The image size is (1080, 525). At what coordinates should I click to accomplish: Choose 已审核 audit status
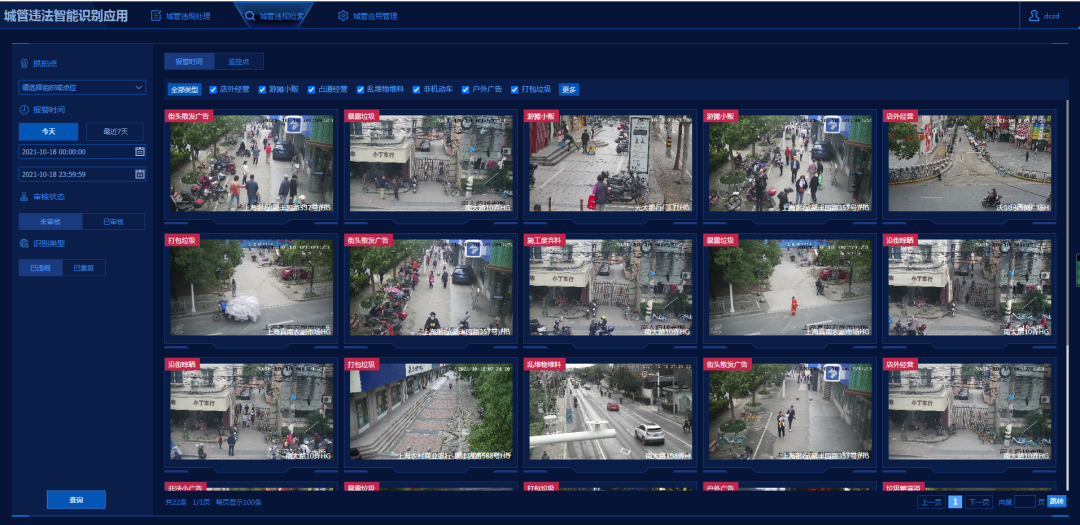113,221
